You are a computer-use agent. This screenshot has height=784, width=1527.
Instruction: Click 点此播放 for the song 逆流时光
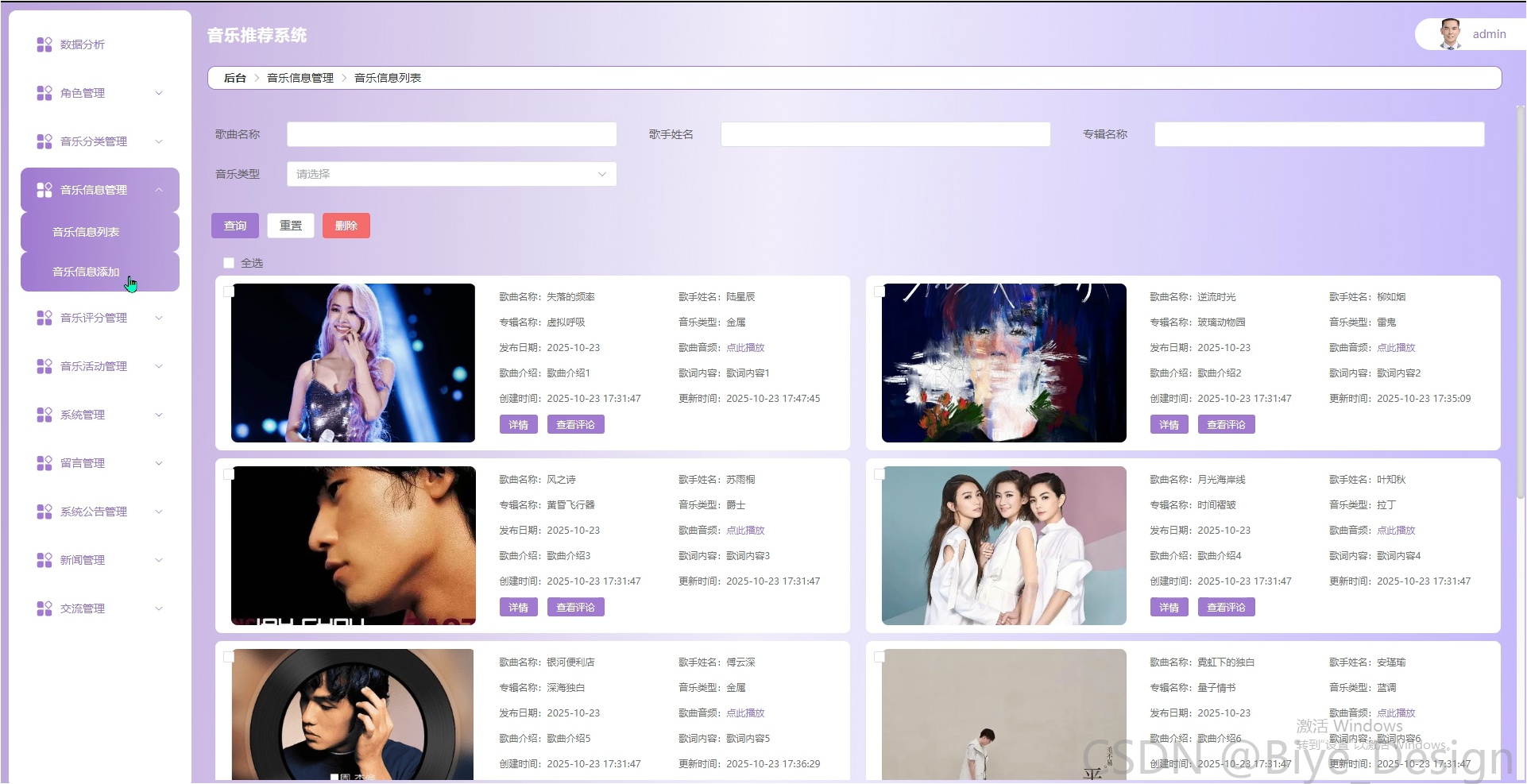pos(1396,348)
